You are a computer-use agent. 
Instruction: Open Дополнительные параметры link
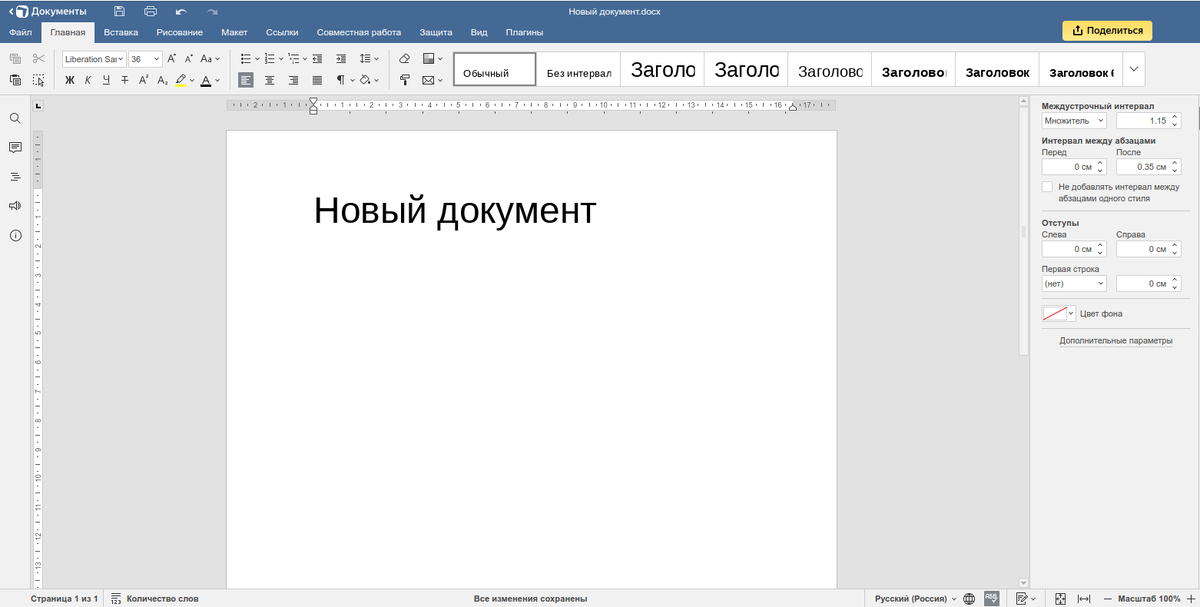tap(1115, 341)
